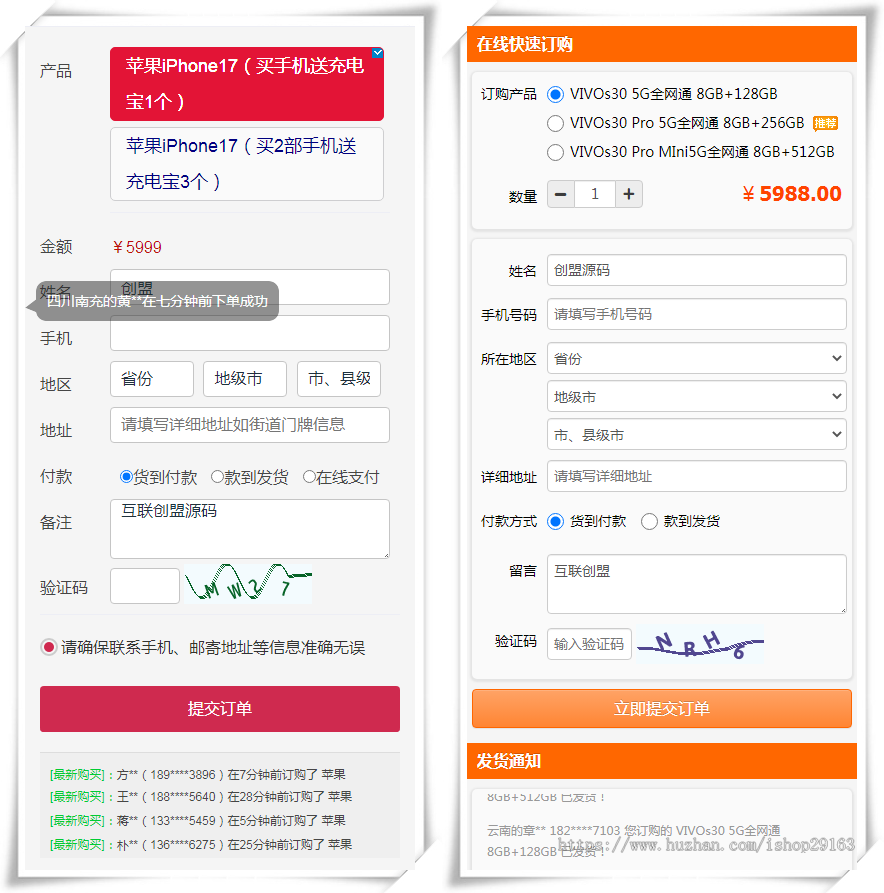The image size is (884, 893).
Task: Expand the 地级市 select in right form
Action: coord(697,396)
